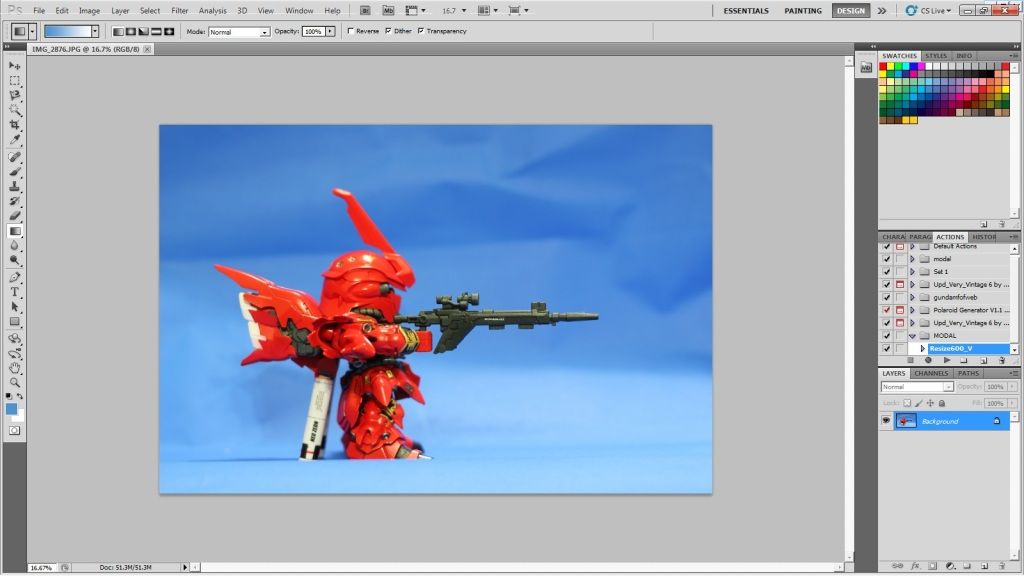Begin recording an action
1024x576 pixels.
tap(928, 360)
